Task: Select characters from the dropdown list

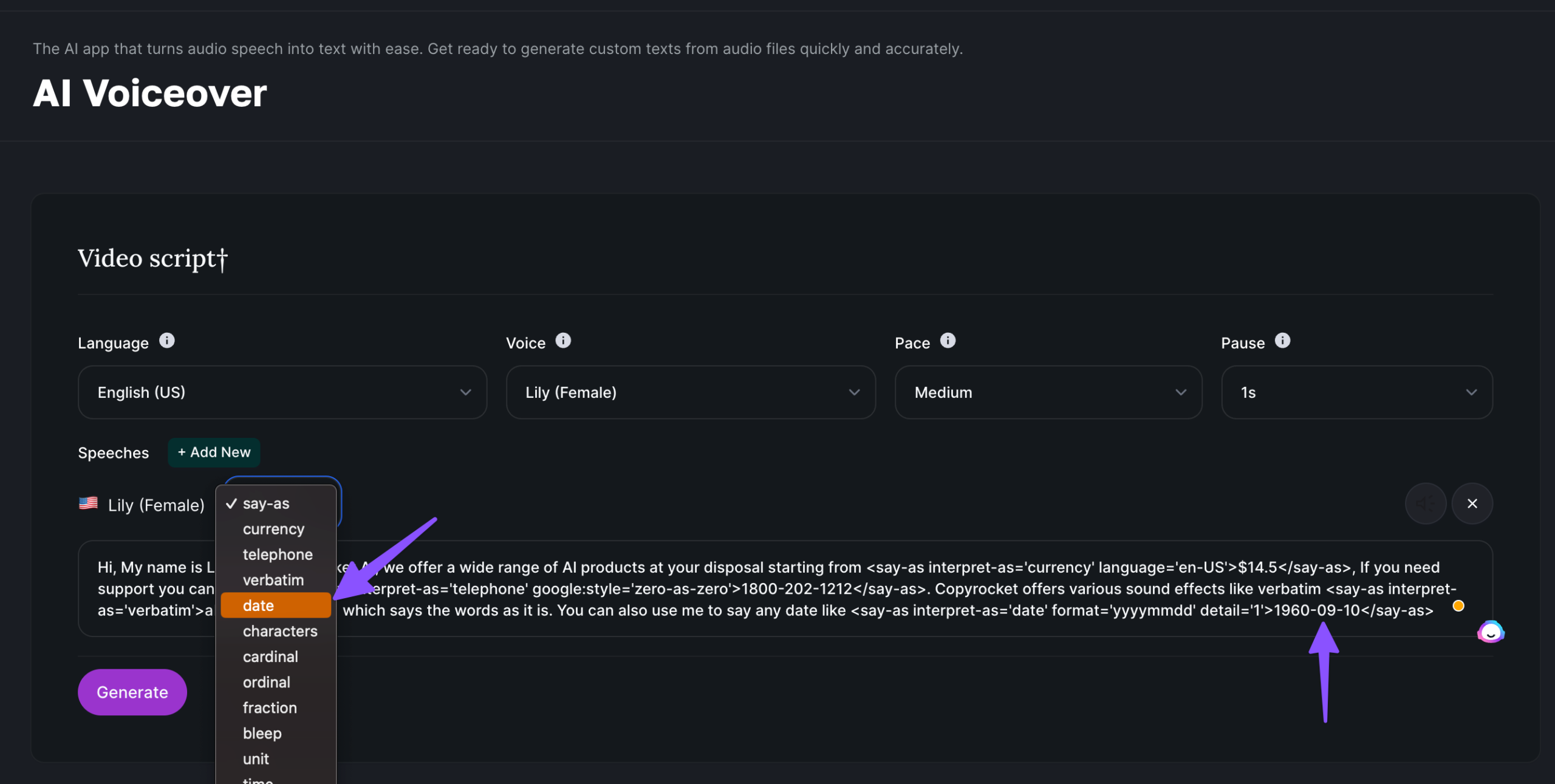Action: (x=280, y=631)
